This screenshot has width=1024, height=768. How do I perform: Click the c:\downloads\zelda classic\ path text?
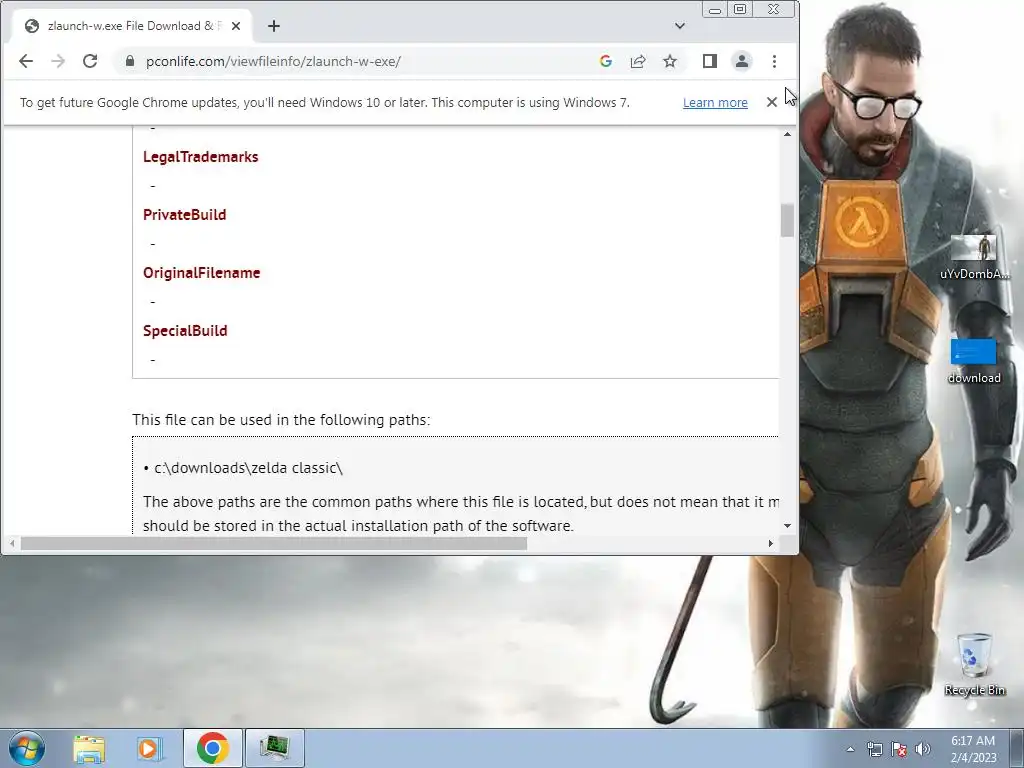(x=248, y=468)
